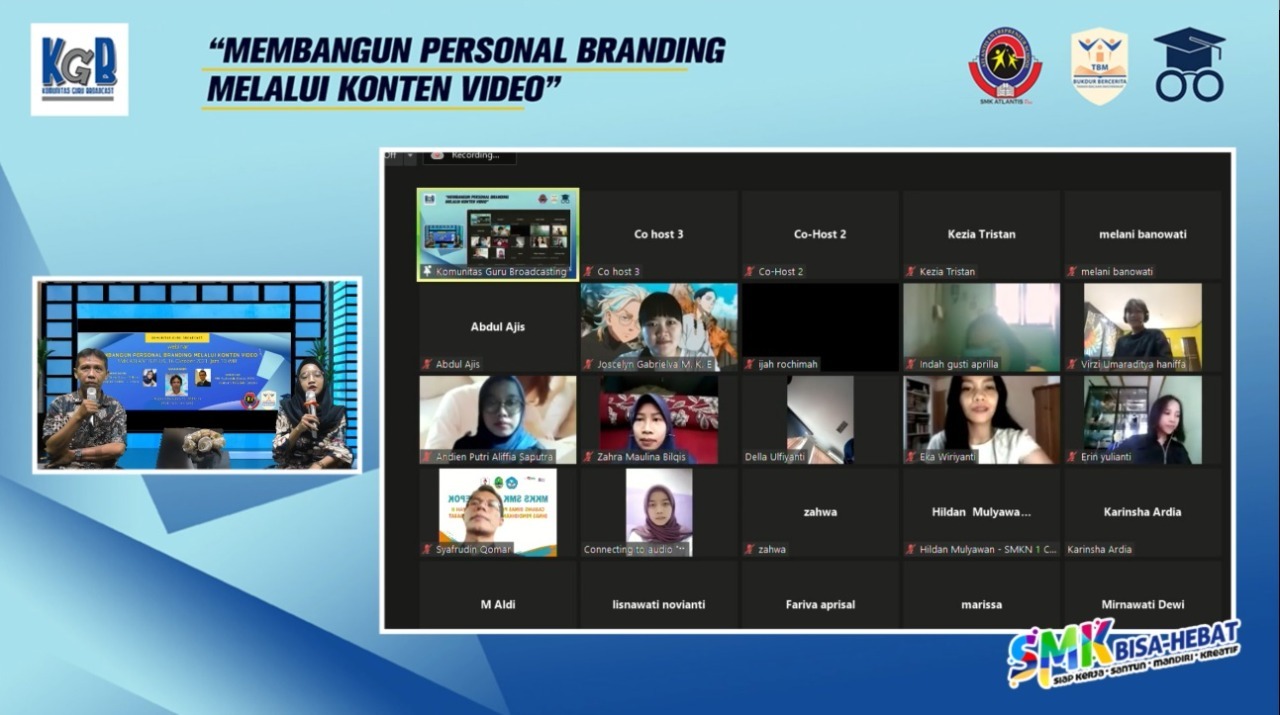This screenshot has width=1280, height=715.
Task: Select the KGB Komunitas Guru Broadcast logo
Action: [x=79, y=68]
